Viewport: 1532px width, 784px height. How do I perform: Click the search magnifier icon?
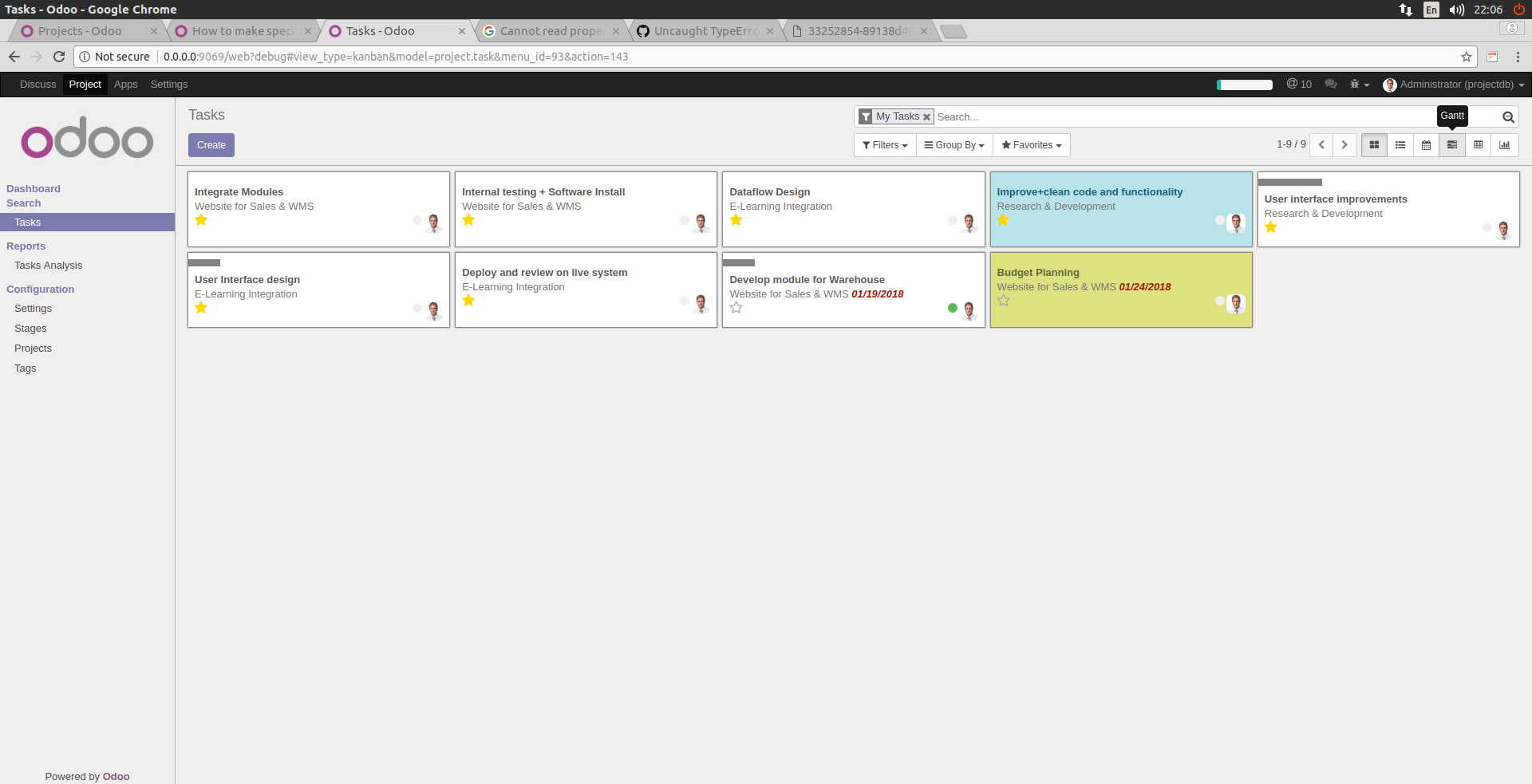(x=1507, y=116)
